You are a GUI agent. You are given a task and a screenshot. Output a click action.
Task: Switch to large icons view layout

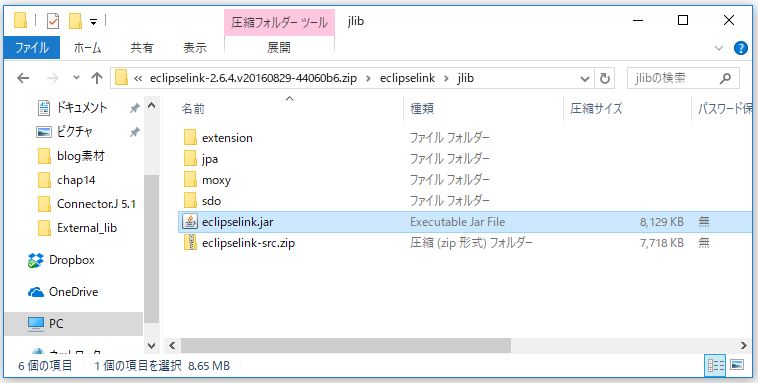coord(737,366)
